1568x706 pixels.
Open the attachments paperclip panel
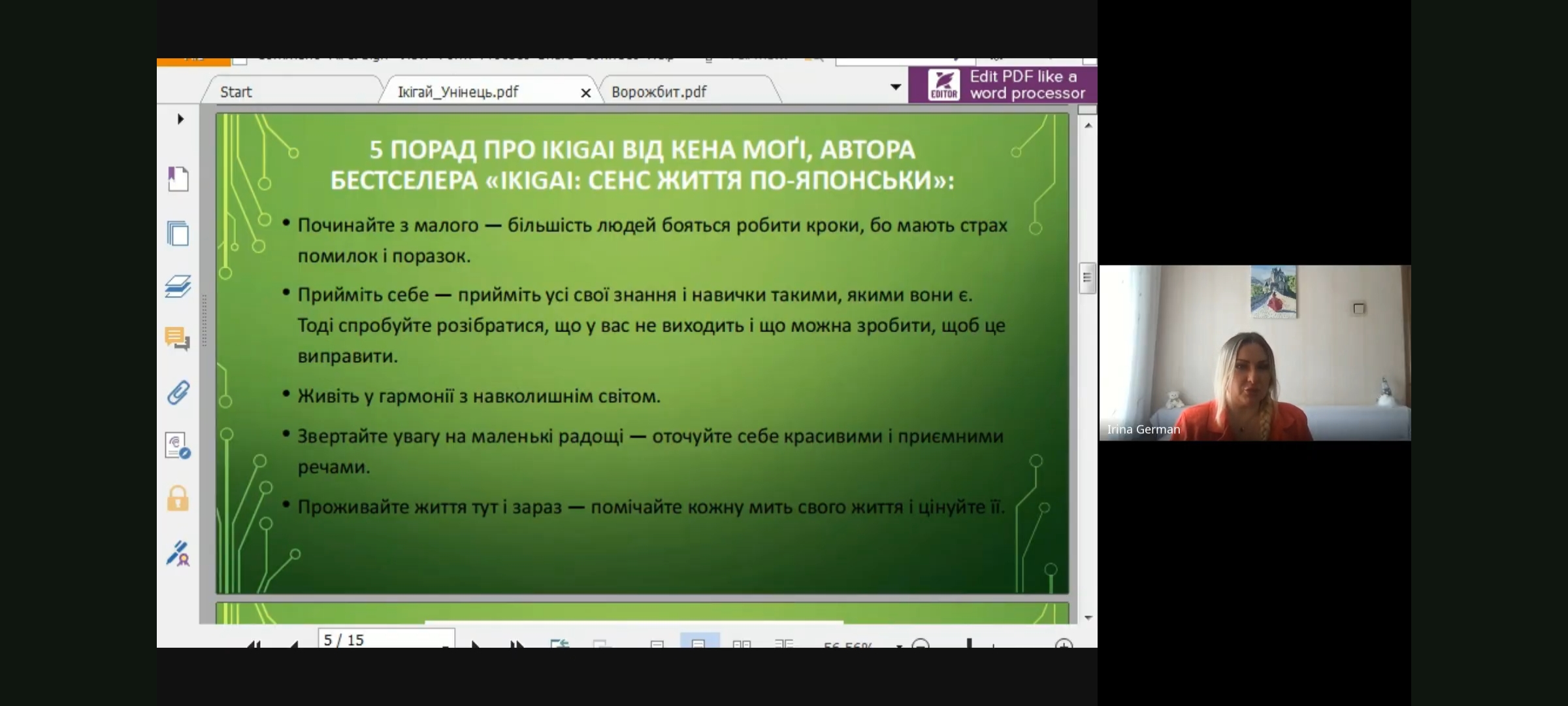pyautogui.click(x=178, y=392)
